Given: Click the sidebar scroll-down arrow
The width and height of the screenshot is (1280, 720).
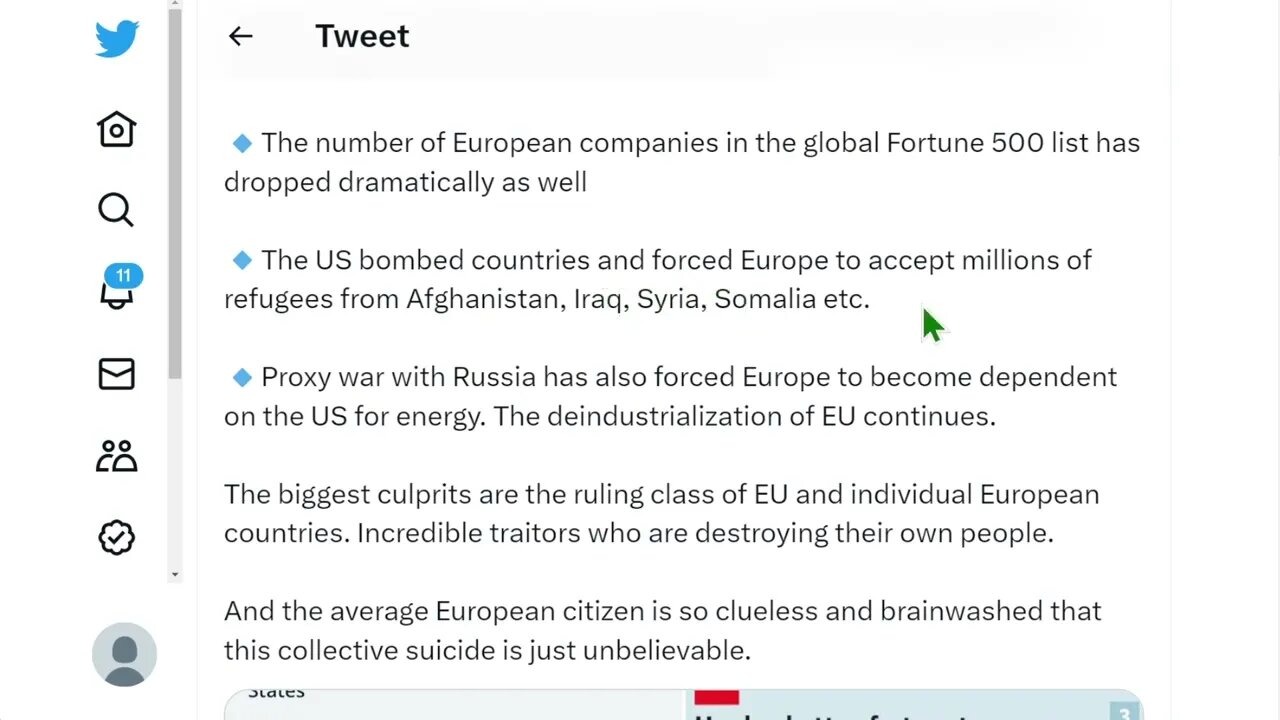Looking at the screenshot, I should (175, 574).
